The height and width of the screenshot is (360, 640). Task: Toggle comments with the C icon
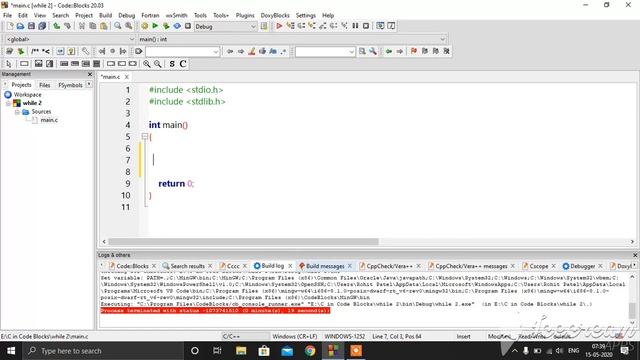[x=183, y=64]
